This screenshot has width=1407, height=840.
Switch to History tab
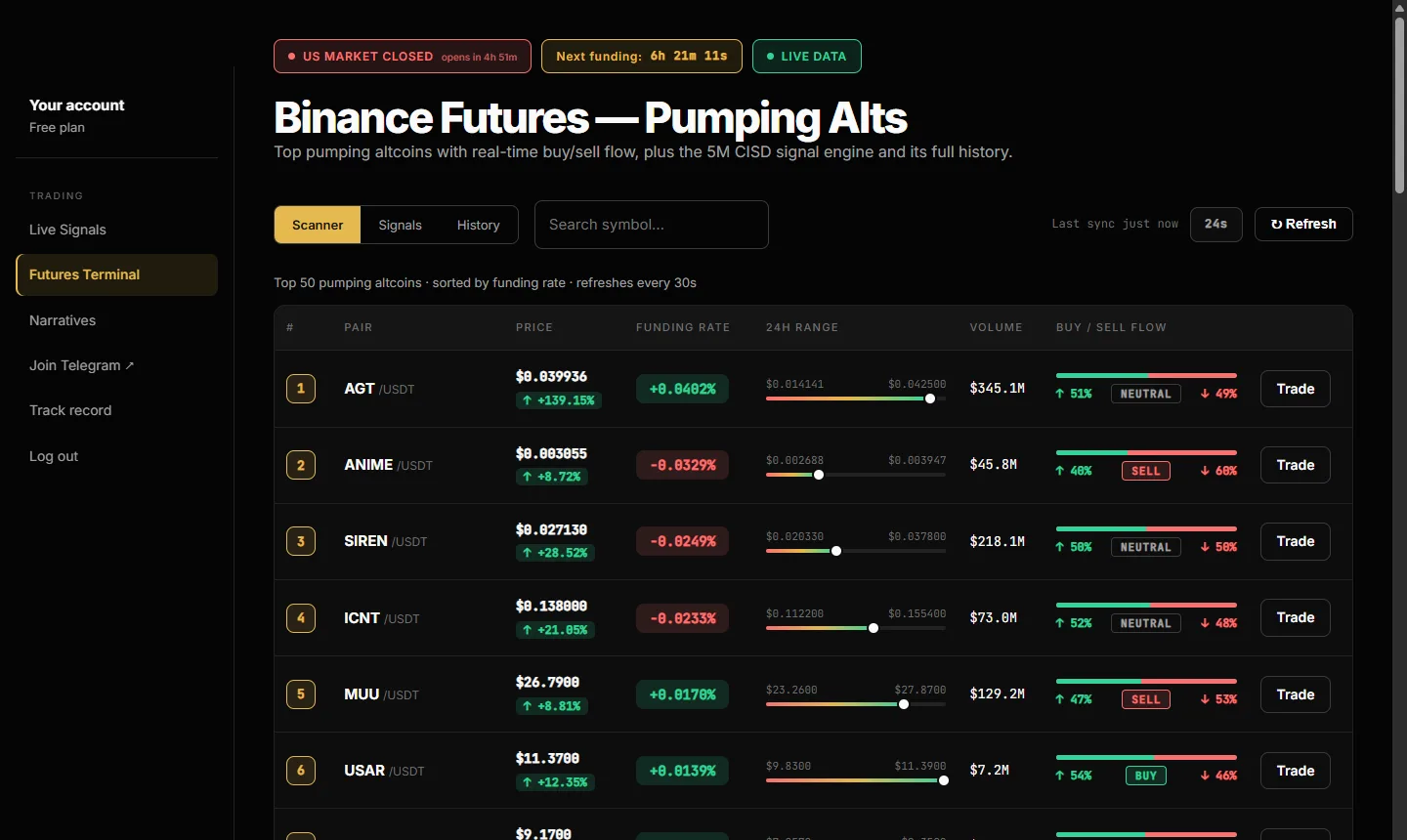[x=479, y=225]
